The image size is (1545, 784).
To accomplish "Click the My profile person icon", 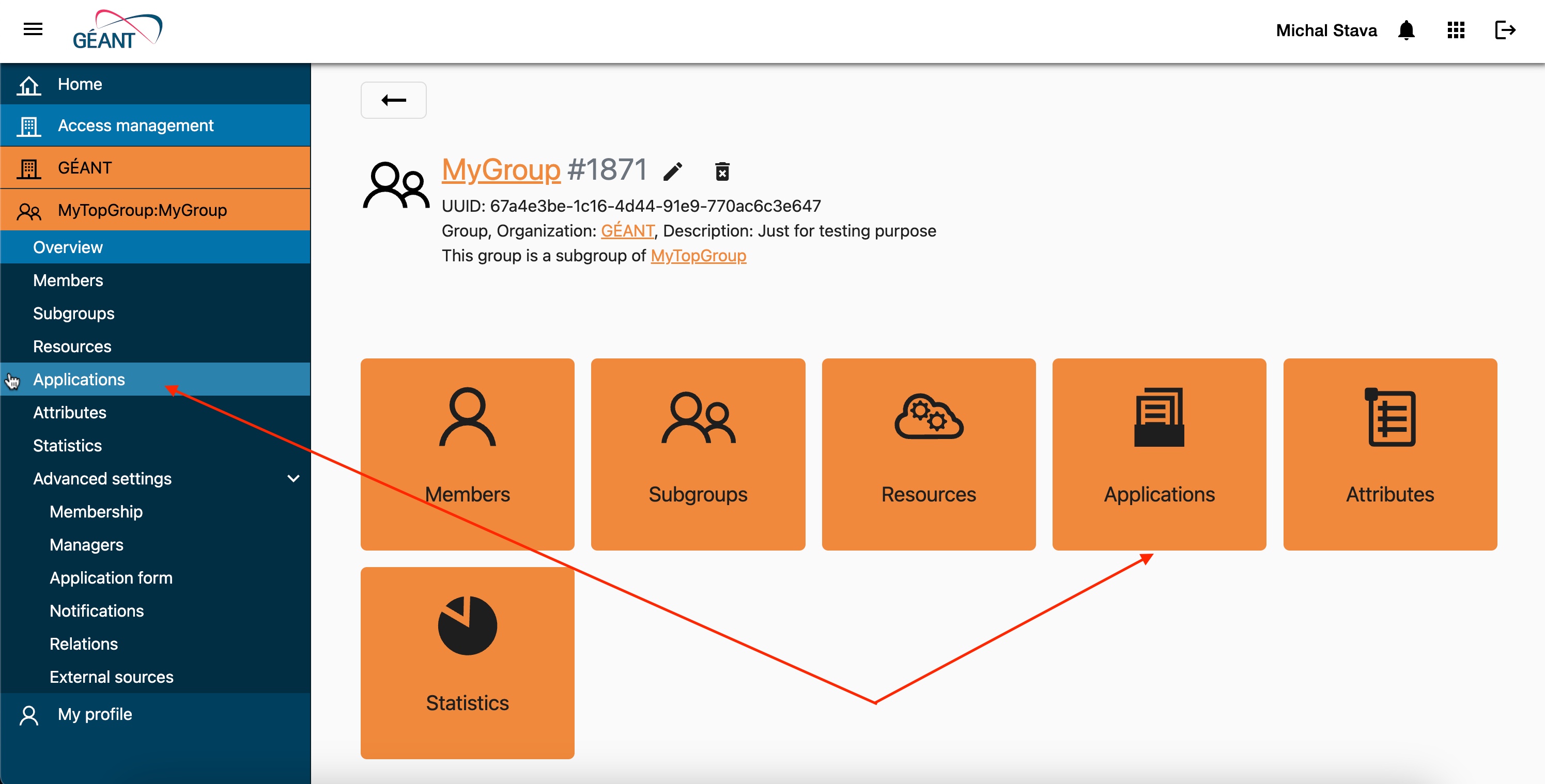I will [x=29, y=715].
